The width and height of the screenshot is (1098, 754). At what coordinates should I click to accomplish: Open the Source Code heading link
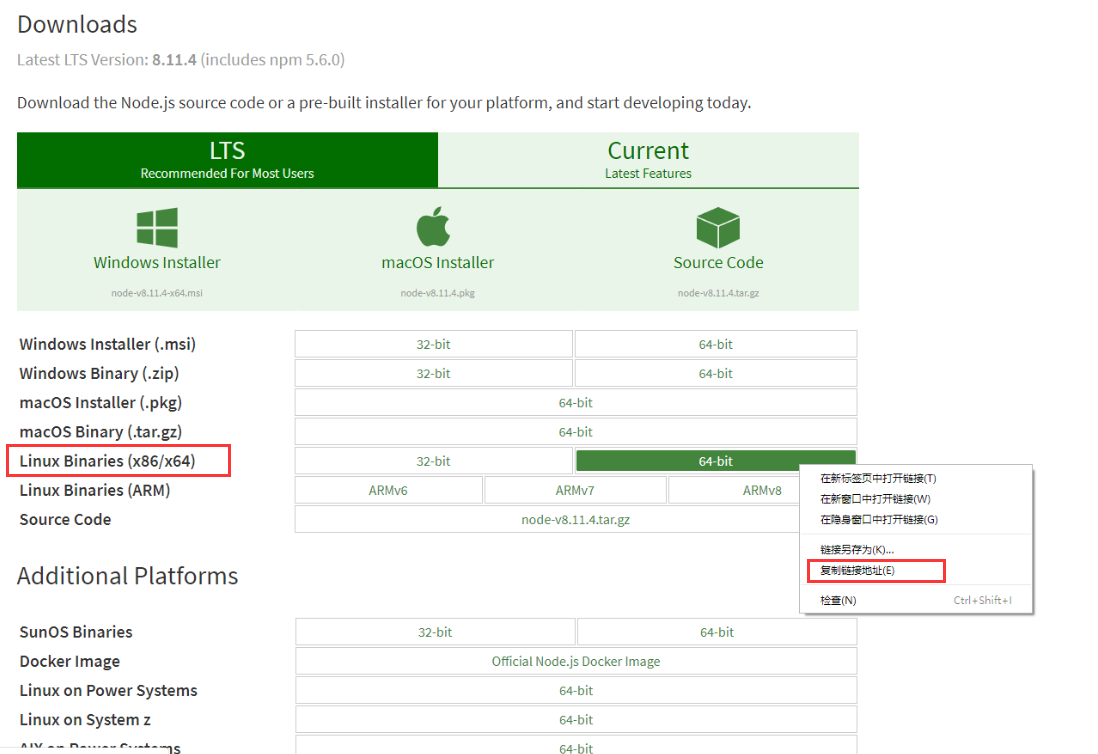point(718,263)
